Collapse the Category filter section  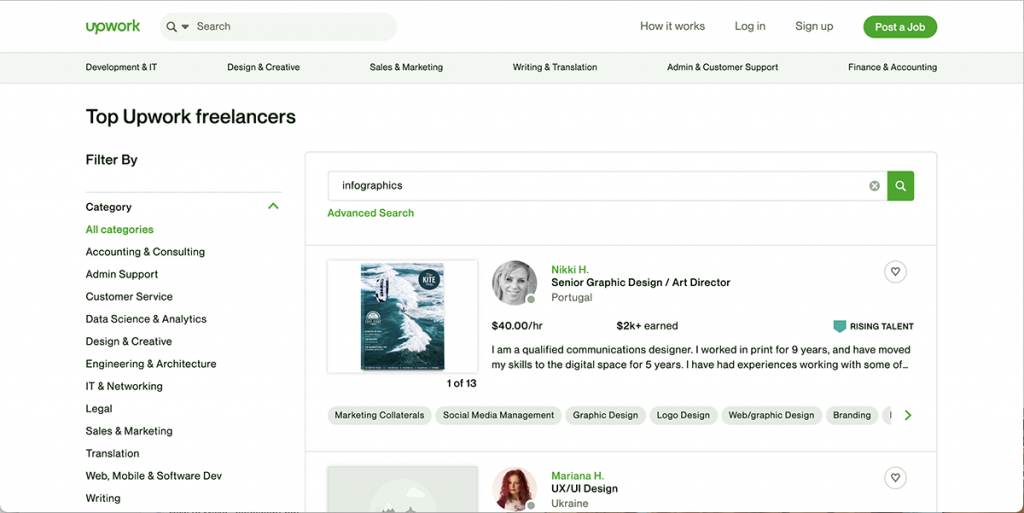273,206
